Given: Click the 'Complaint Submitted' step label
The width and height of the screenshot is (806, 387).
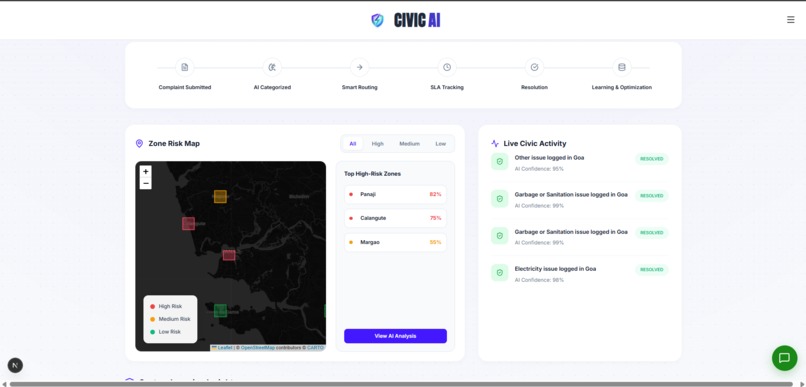Looking at the screenshot, I should point(185,87).
